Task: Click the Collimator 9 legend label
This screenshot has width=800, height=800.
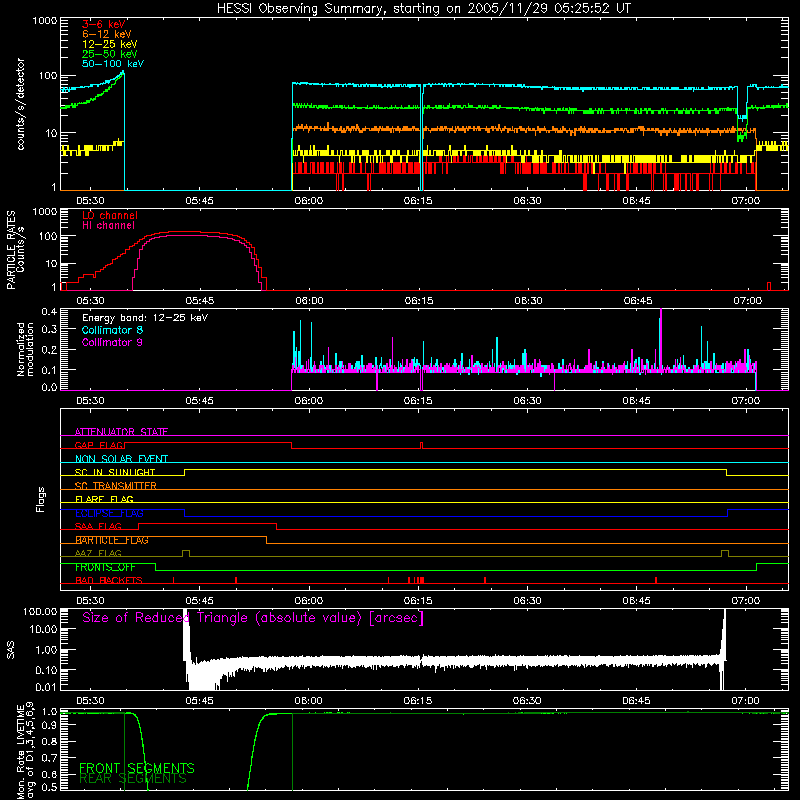Action: [x=112, y=342]
